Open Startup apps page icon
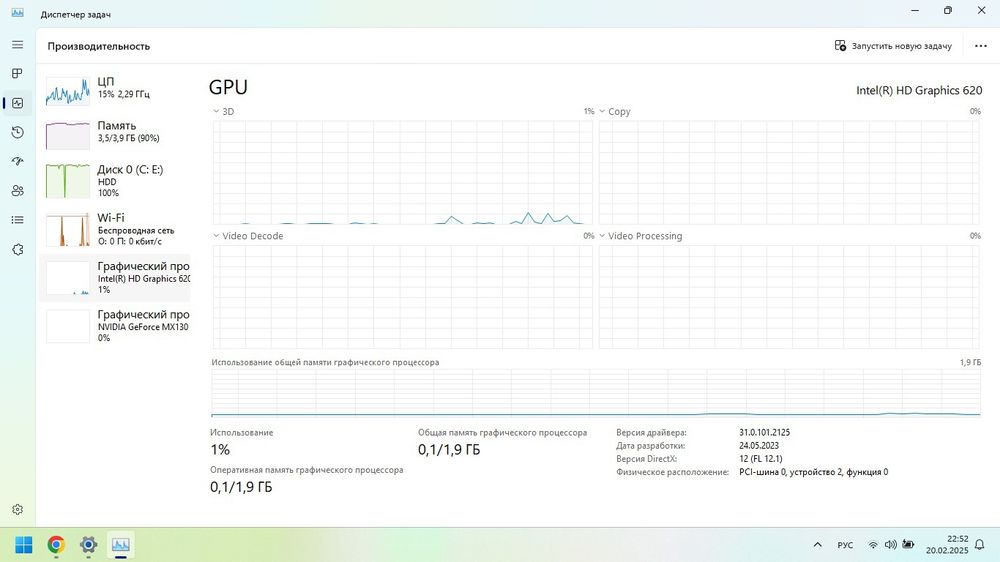 pos(17,161)
